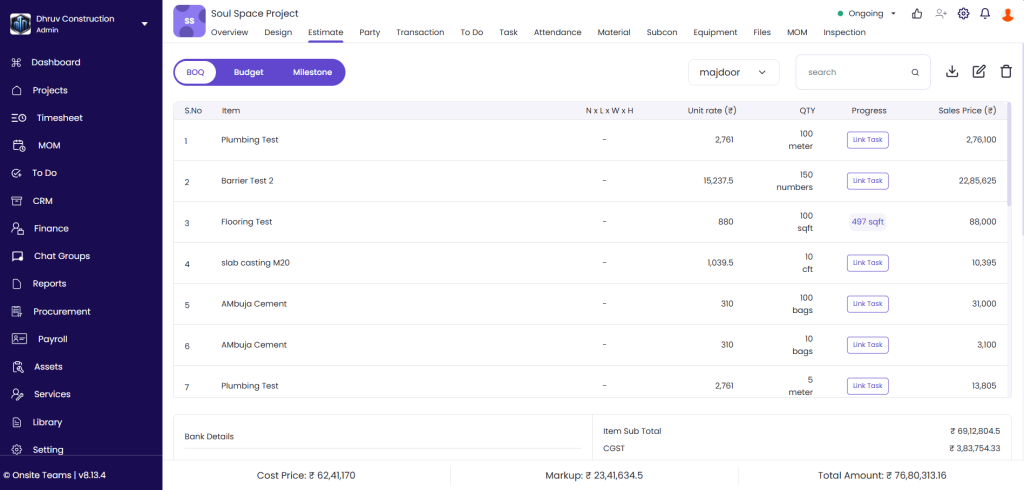
Task: Open the Ongoing status dropdown
Action: [x=867, y=14]
